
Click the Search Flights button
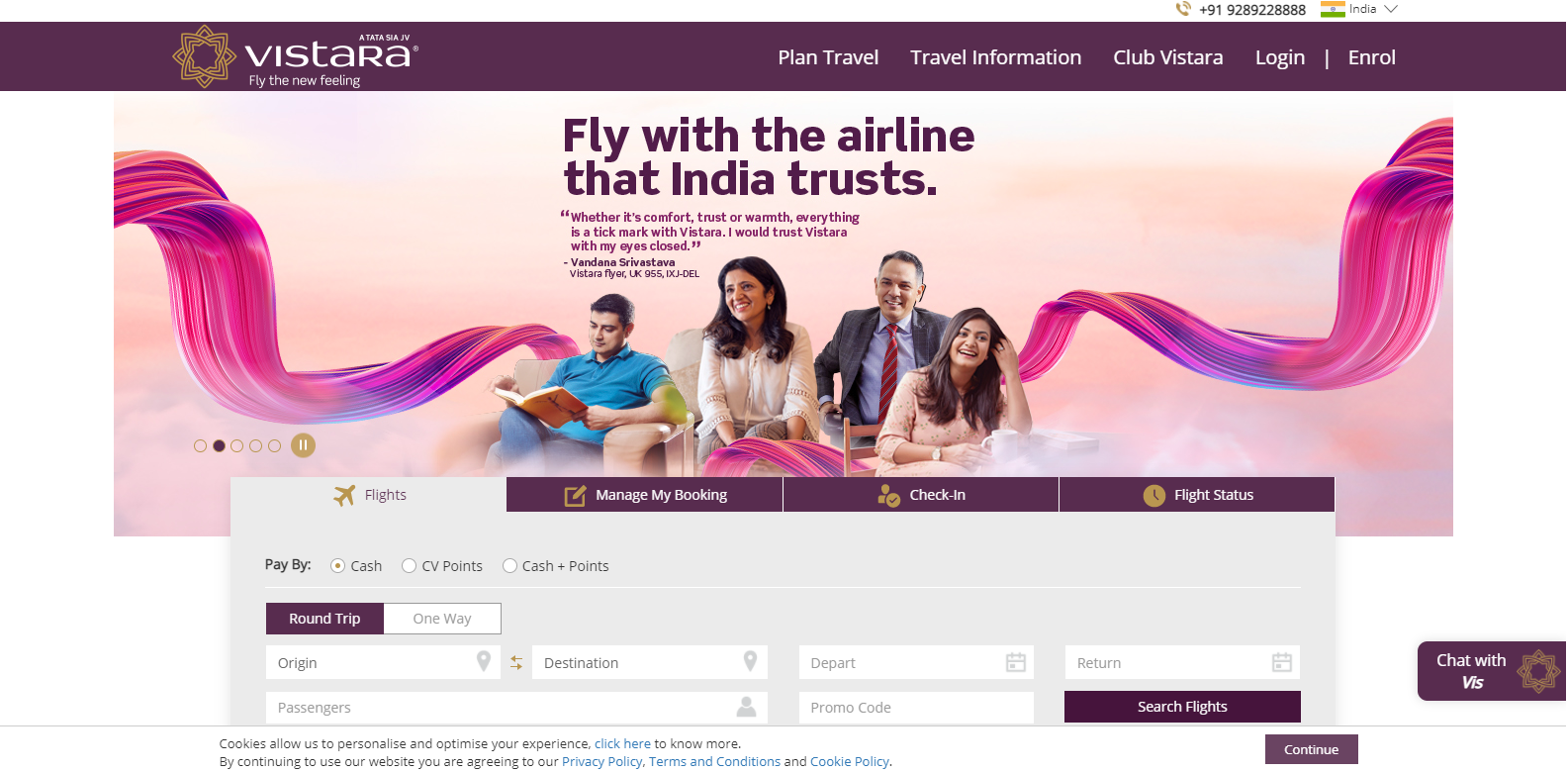pos(1182,707)
